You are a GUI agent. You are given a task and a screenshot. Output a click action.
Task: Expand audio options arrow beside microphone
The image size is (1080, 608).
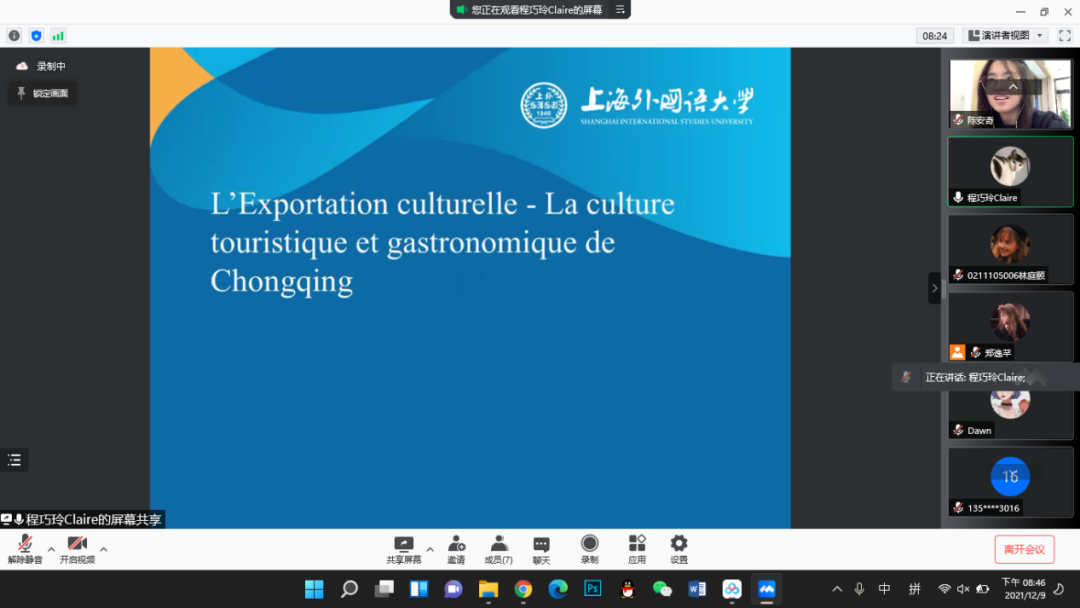(51, 549)
